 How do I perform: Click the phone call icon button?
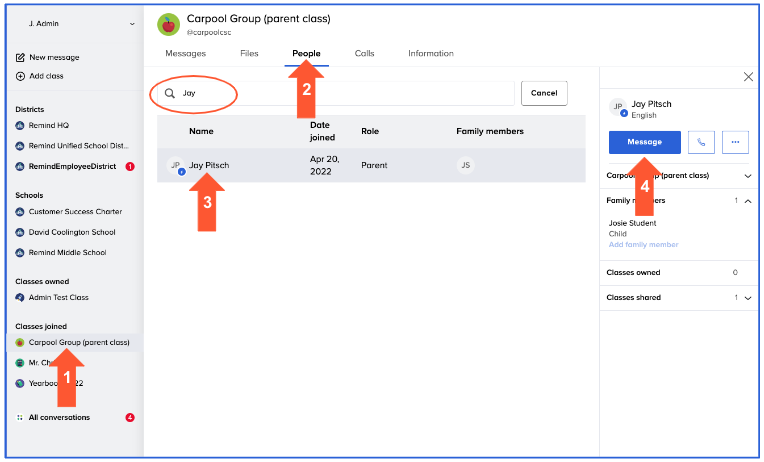tap(700, 142)
